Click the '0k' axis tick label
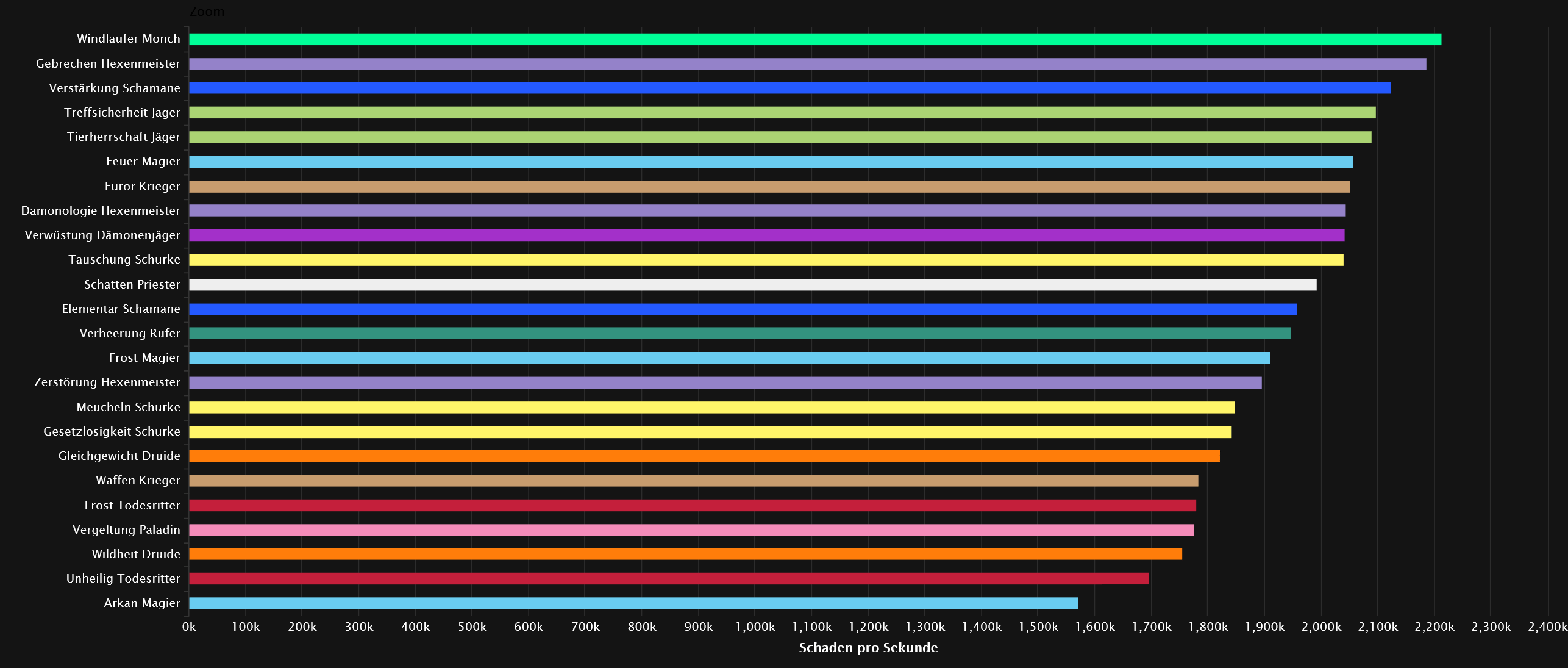The image size is (1568, 668). click(189, 627)
